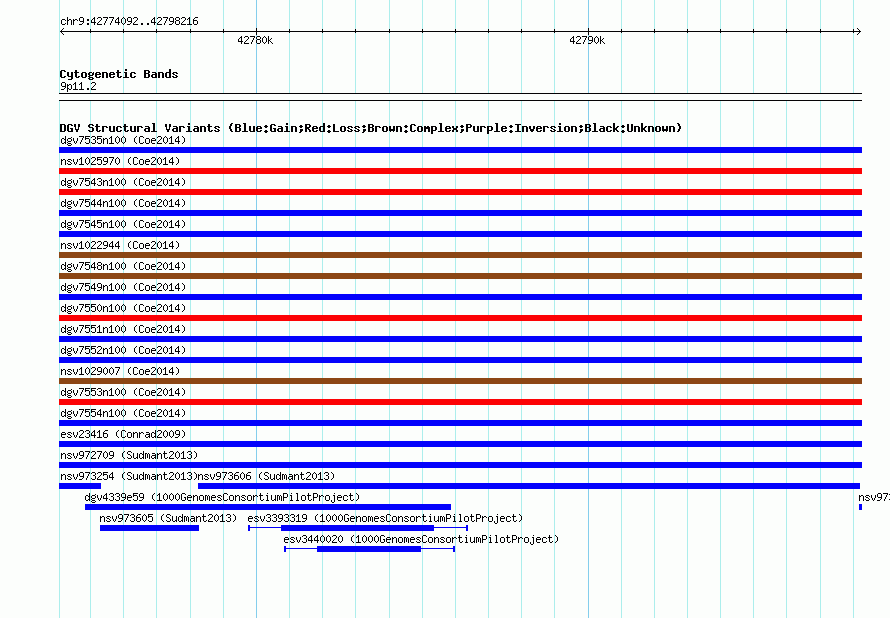Click the dgv7535n100 (Coe2014) blue gain bar

(460, 150)
